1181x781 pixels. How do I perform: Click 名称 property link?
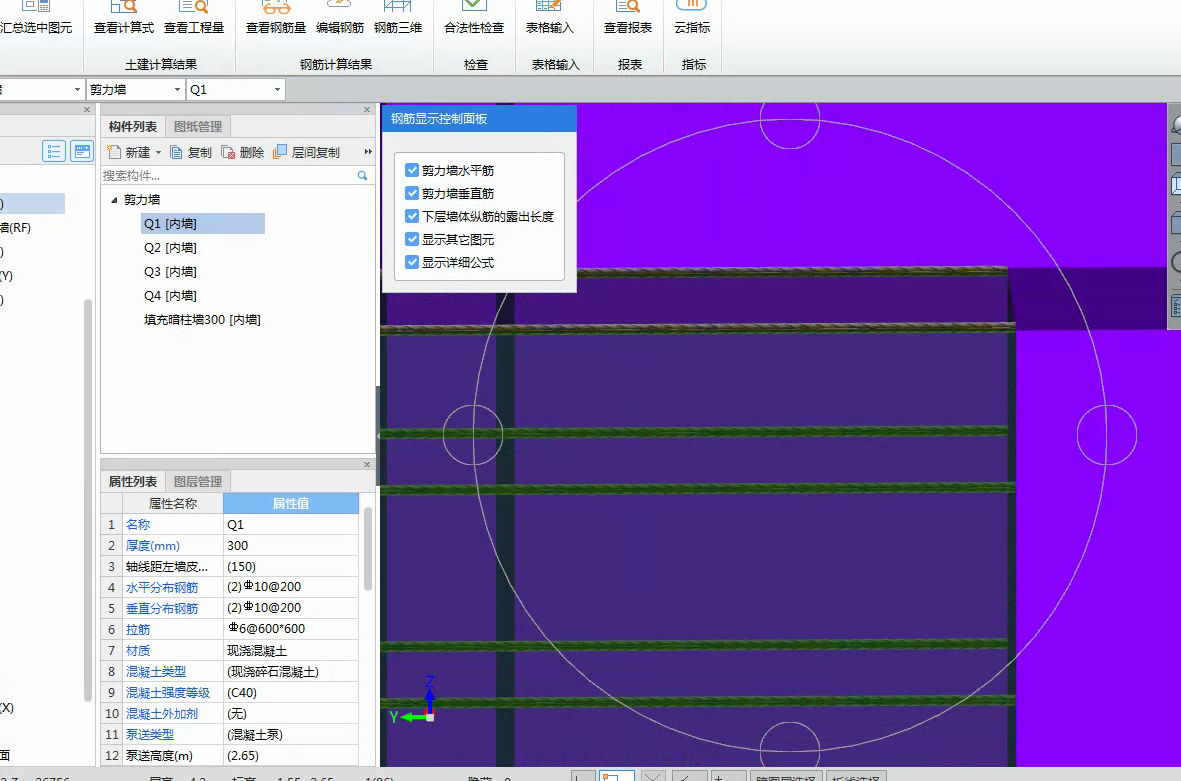tap(138, 524)
